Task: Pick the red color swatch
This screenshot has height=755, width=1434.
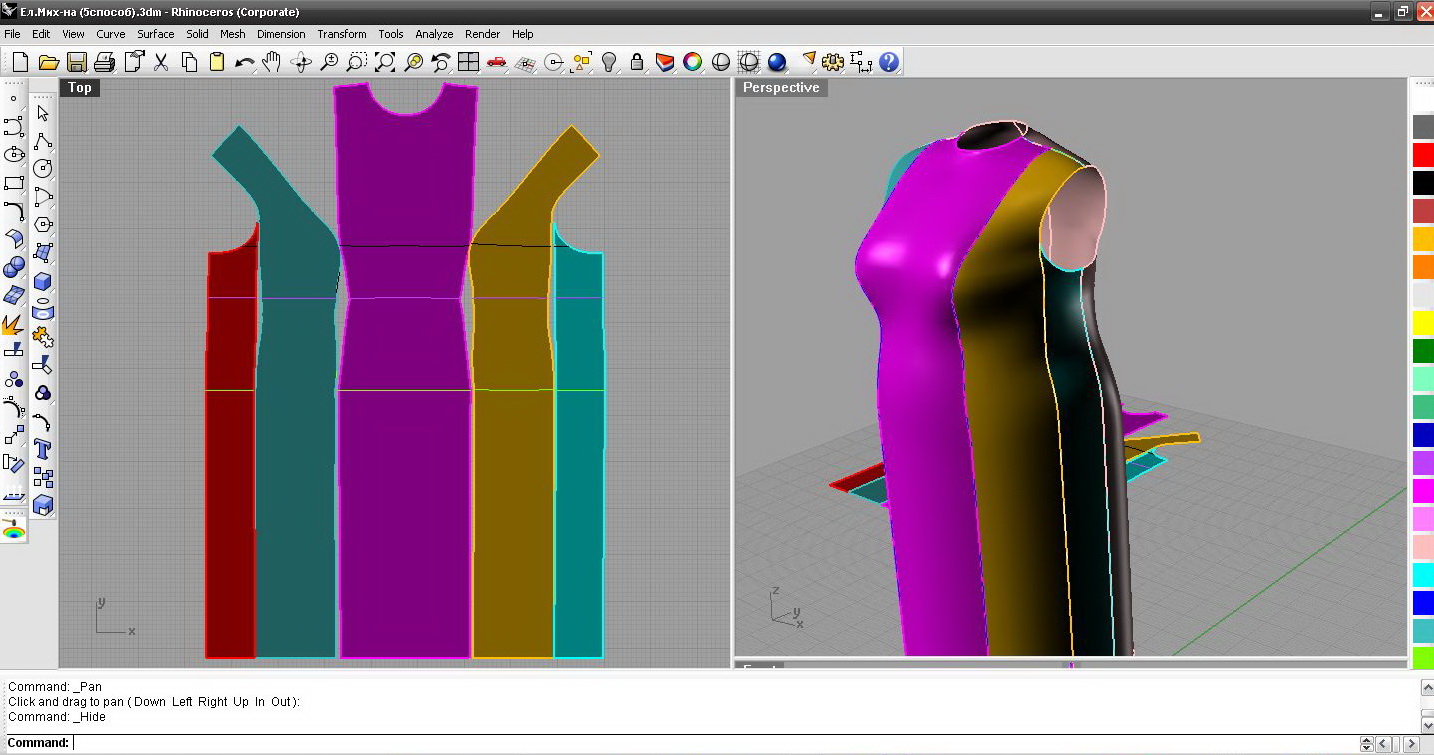Action: point(1422,155)
